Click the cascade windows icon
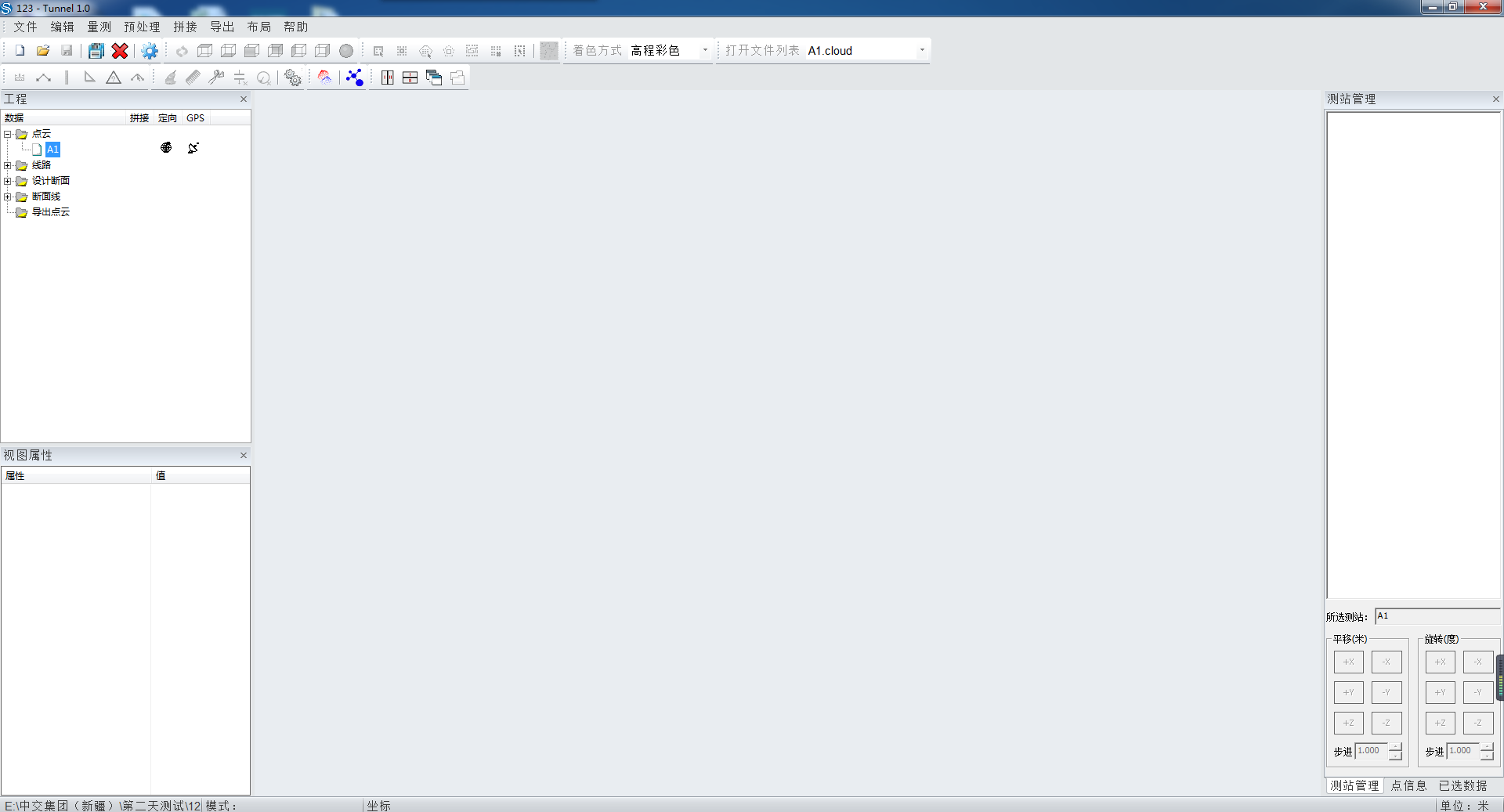This screenshot has height=812, width=1504. 434,78
